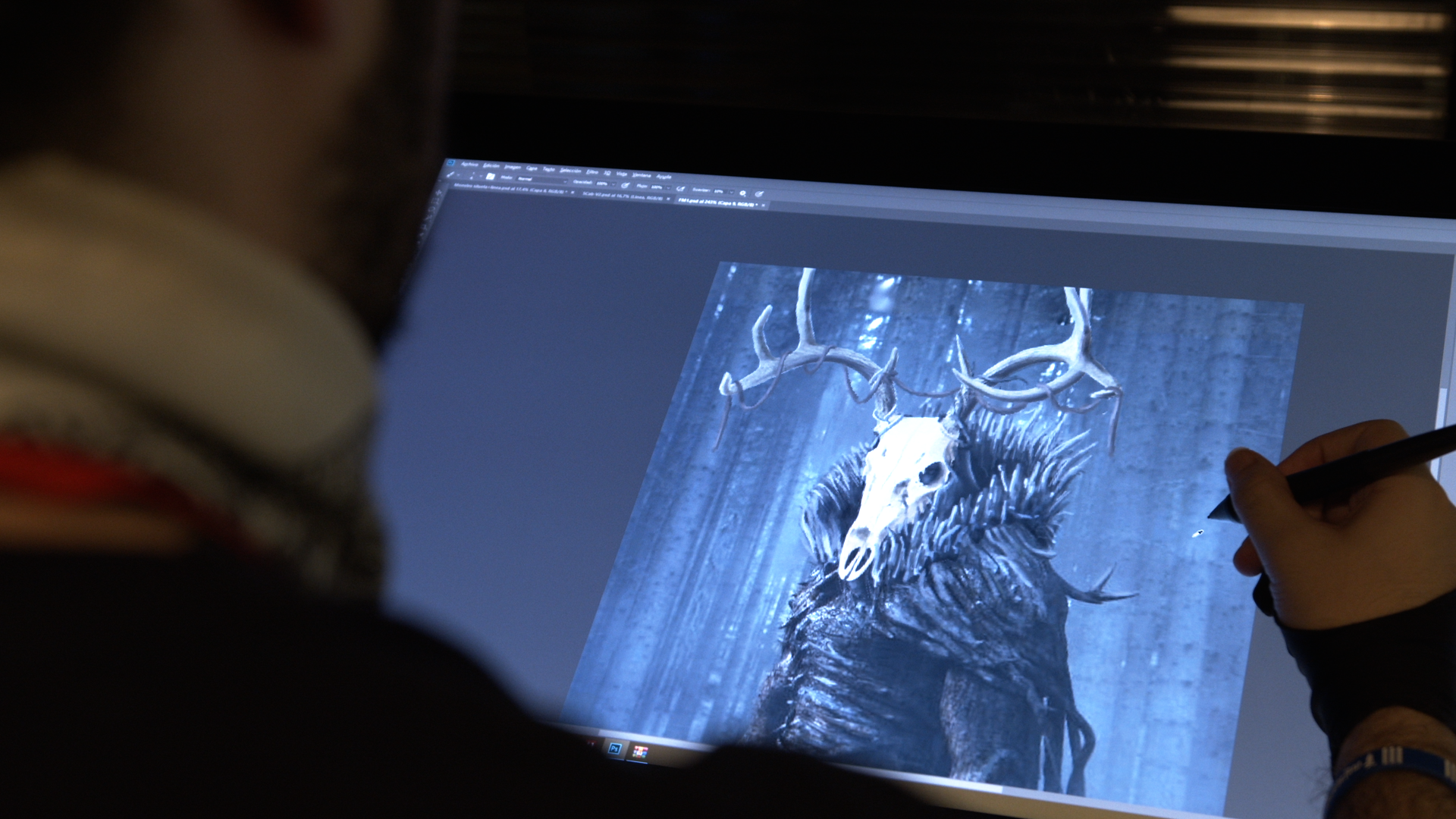1456x819 pixels.
Task: Close the FM I.psd document tab
Action: coord(763,205)
